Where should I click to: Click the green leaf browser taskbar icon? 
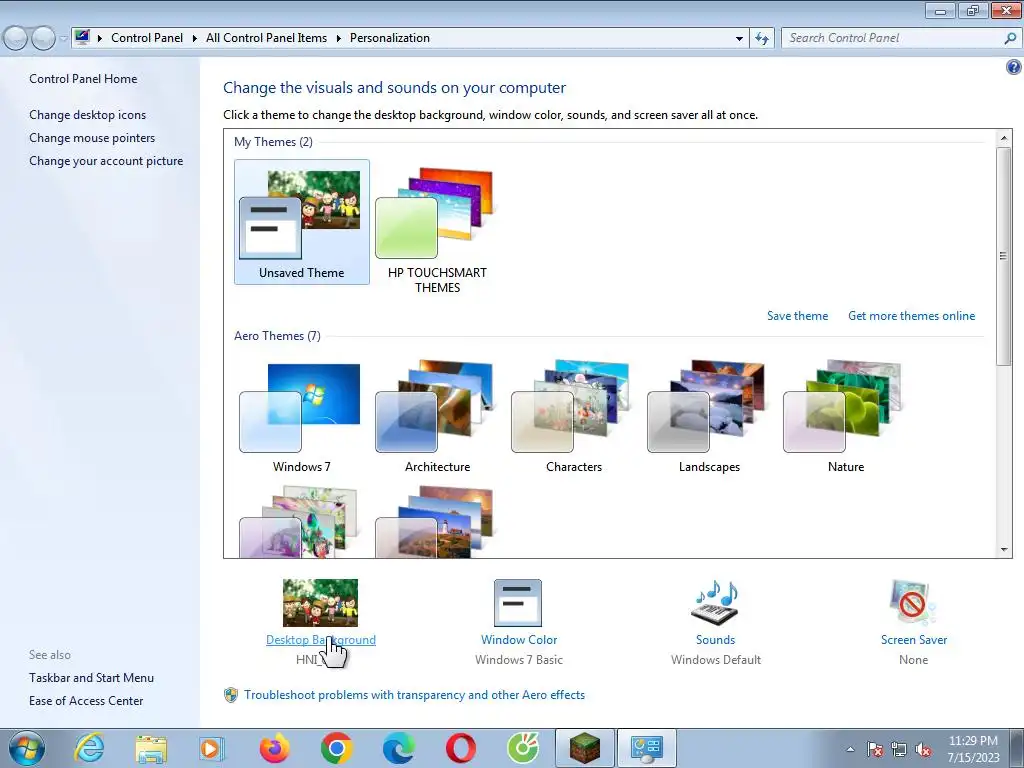(523, 748)
